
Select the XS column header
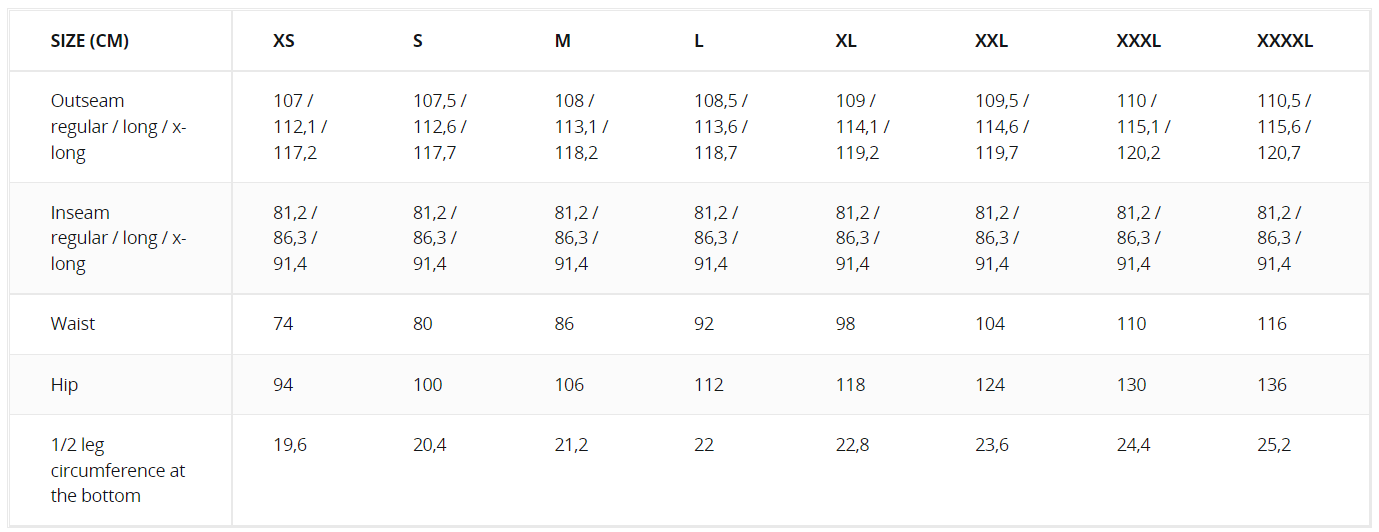pyautogui.click(x=284, y=41)
